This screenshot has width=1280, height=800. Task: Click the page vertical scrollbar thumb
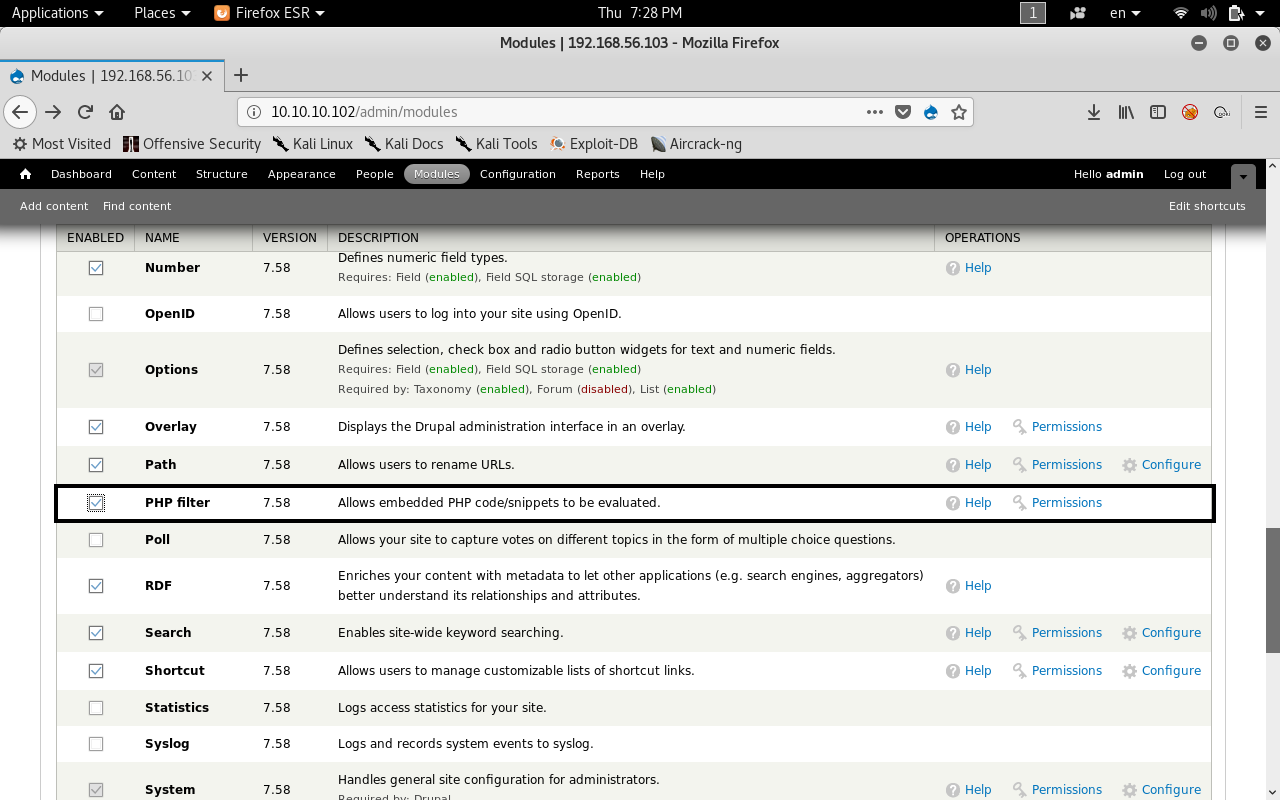tap(1272, 590)
